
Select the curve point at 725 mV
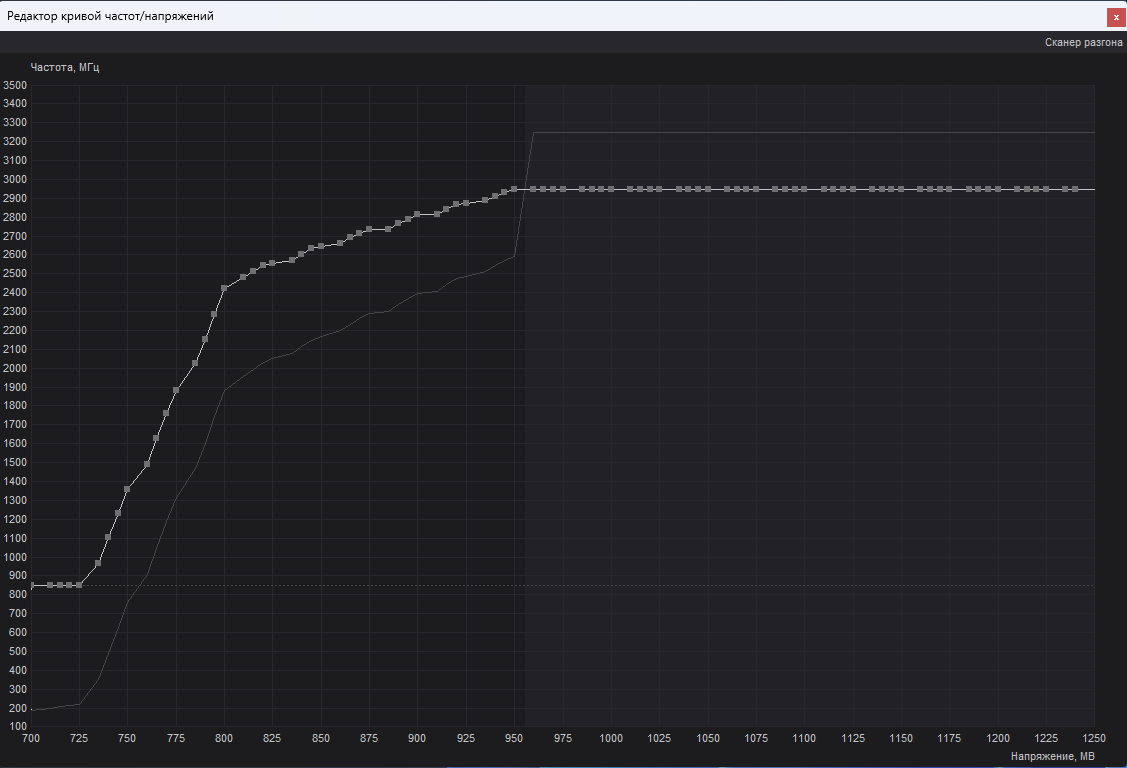pos(79,586)
